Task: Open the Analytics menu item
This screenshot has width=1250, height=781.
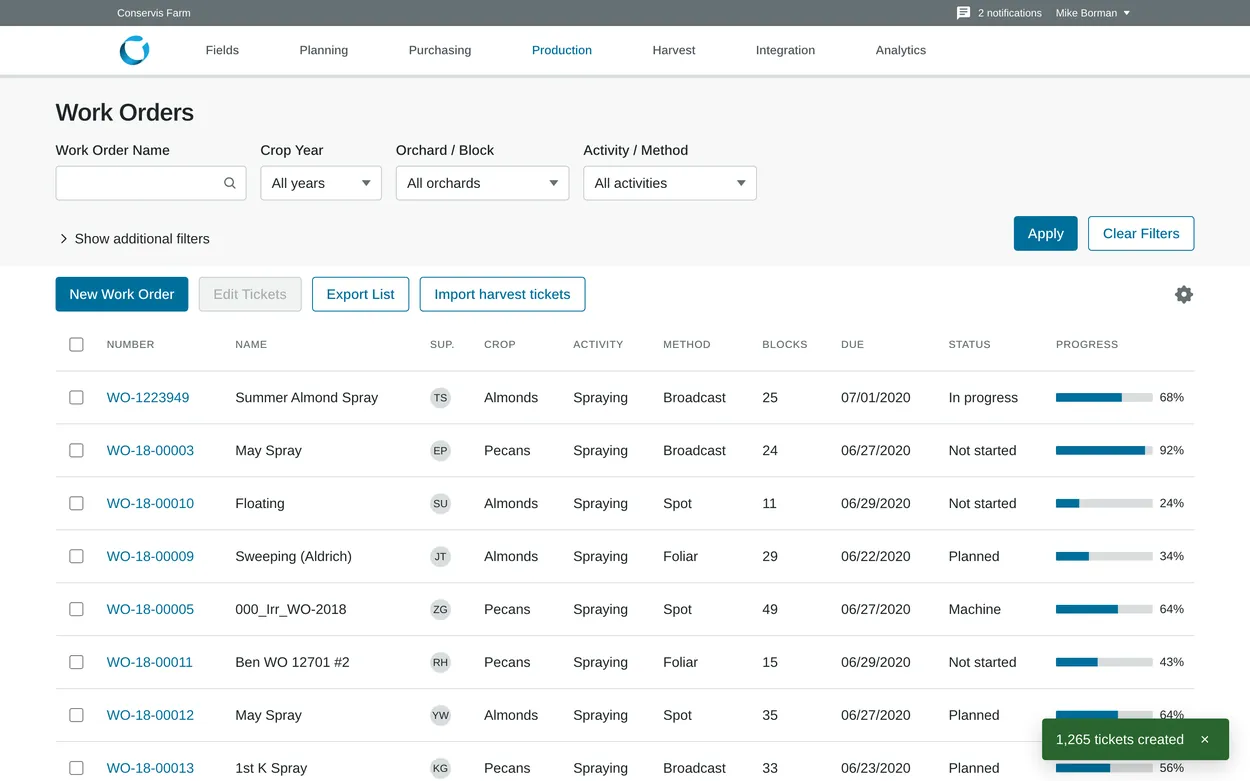Action: pos(901,50)
